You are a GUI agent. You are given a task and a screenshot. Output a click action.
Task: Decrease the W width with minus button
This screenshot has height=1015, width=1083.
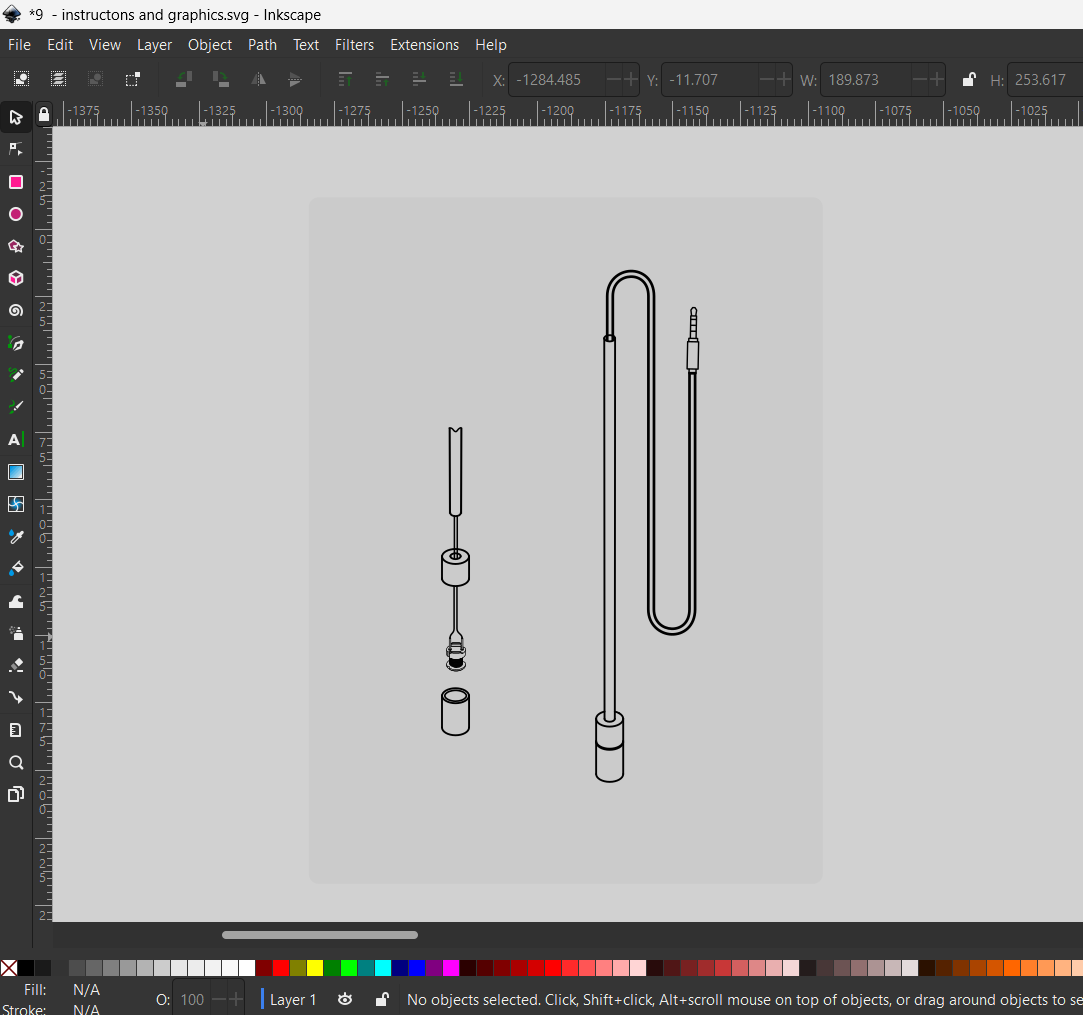[920, 80]
